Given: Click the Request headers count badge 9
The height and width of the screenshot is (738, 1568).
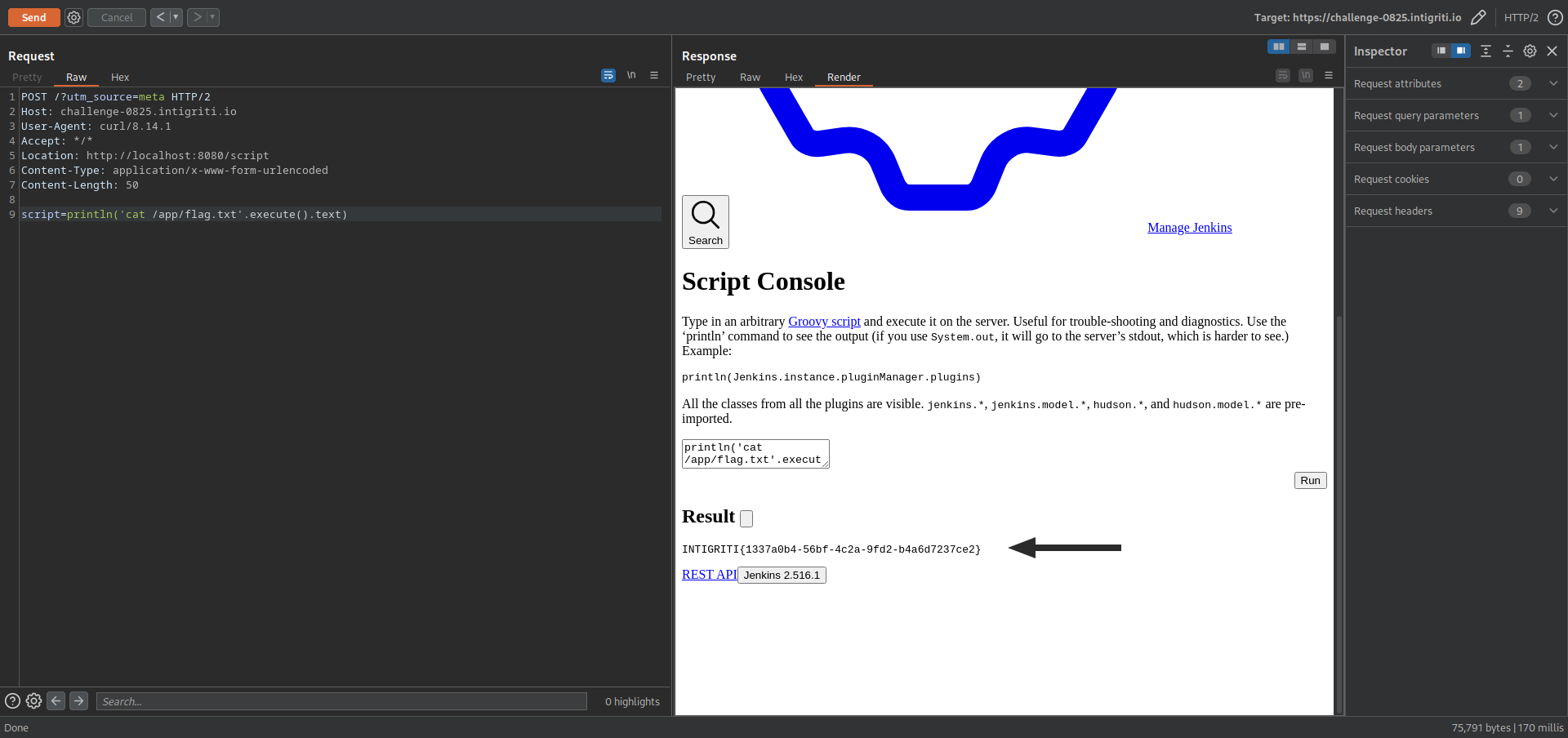Looking at the screenshot, I should (x=1519, y=211).
